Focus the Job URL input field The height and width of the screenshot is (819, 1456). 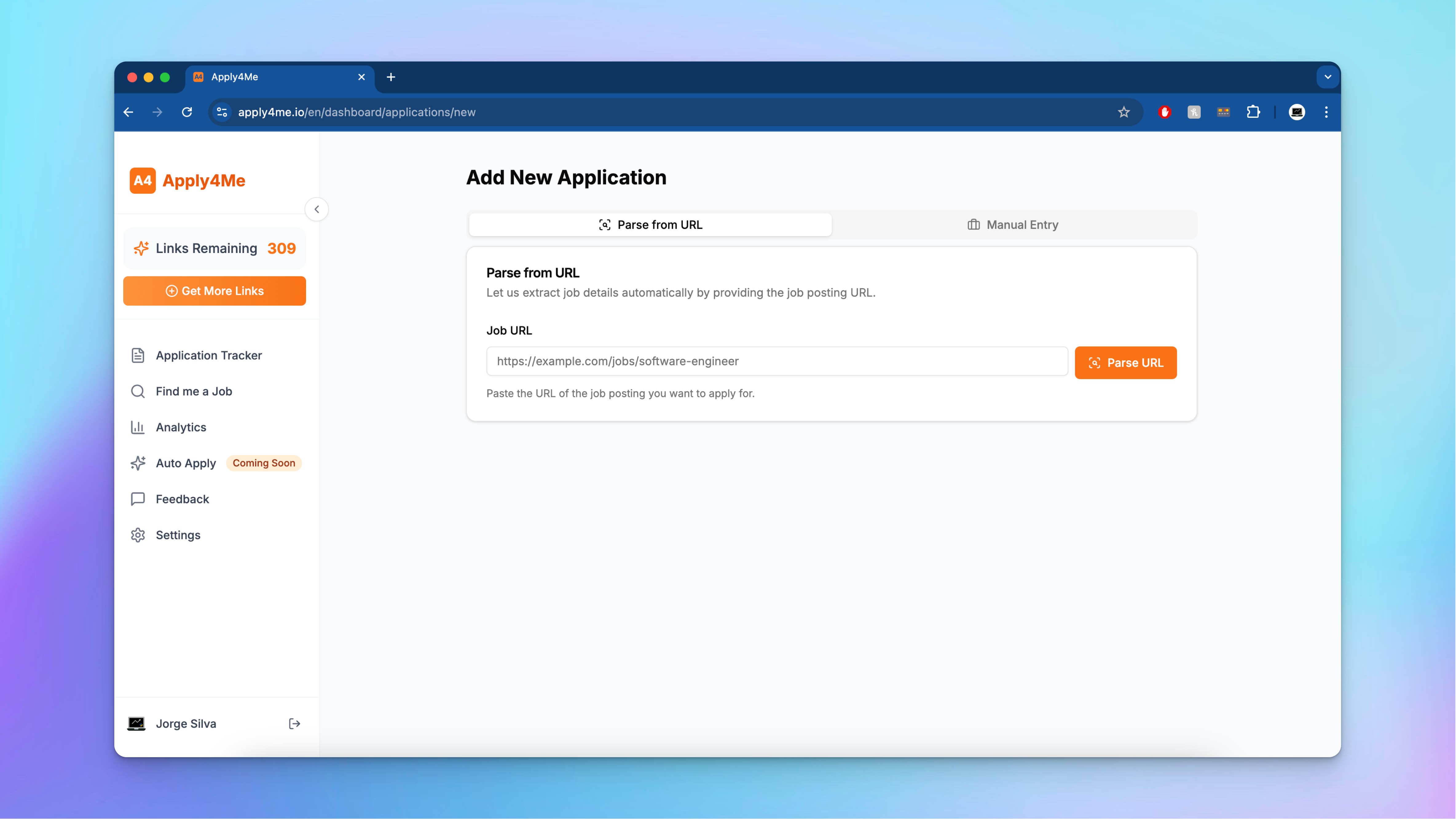click(777, 361)
